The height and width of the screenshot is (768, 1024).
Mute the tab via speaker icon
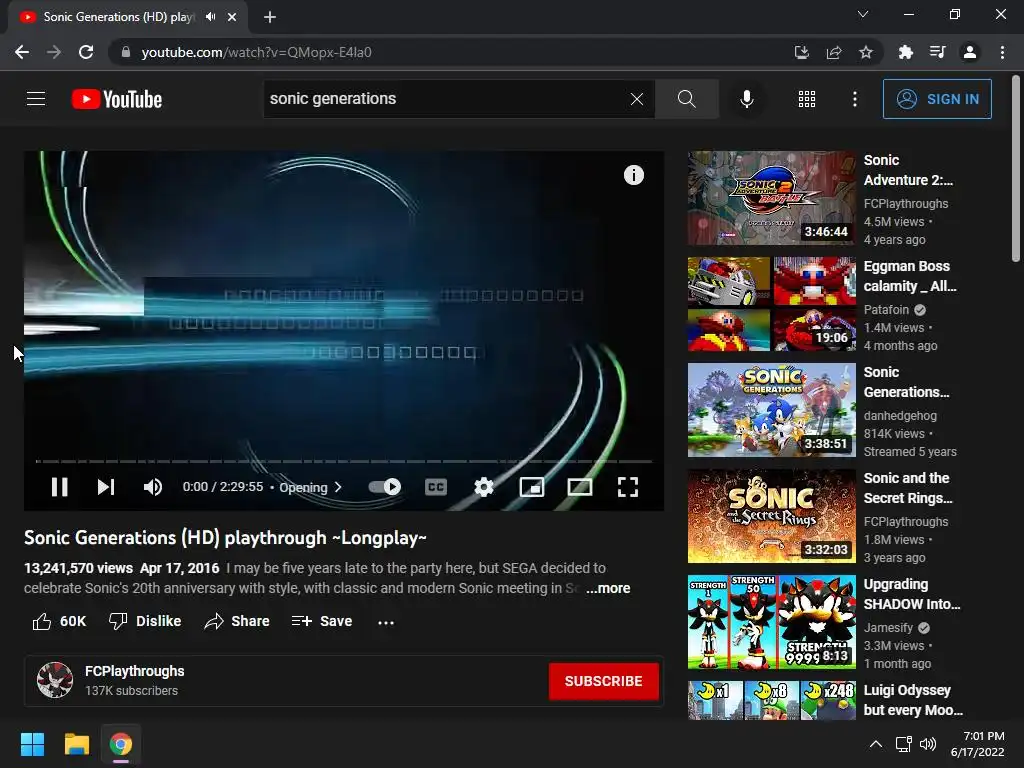tap(210, 17)
